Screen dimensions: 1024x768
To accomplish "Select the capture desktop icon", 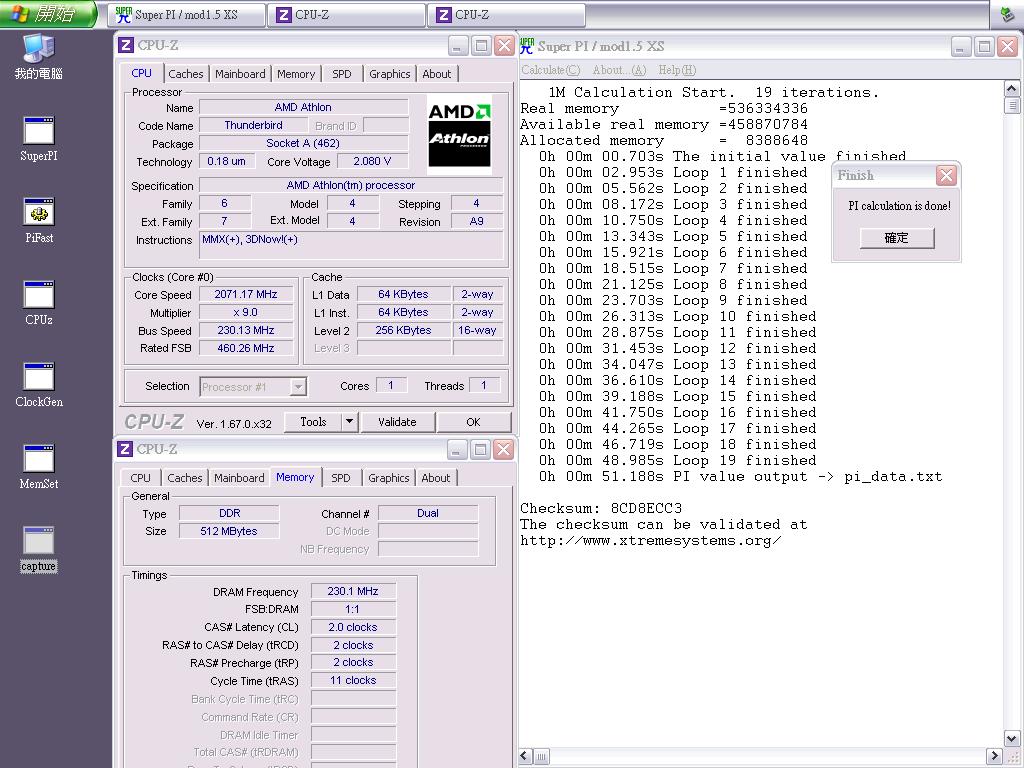I will (x=39, y=550).
